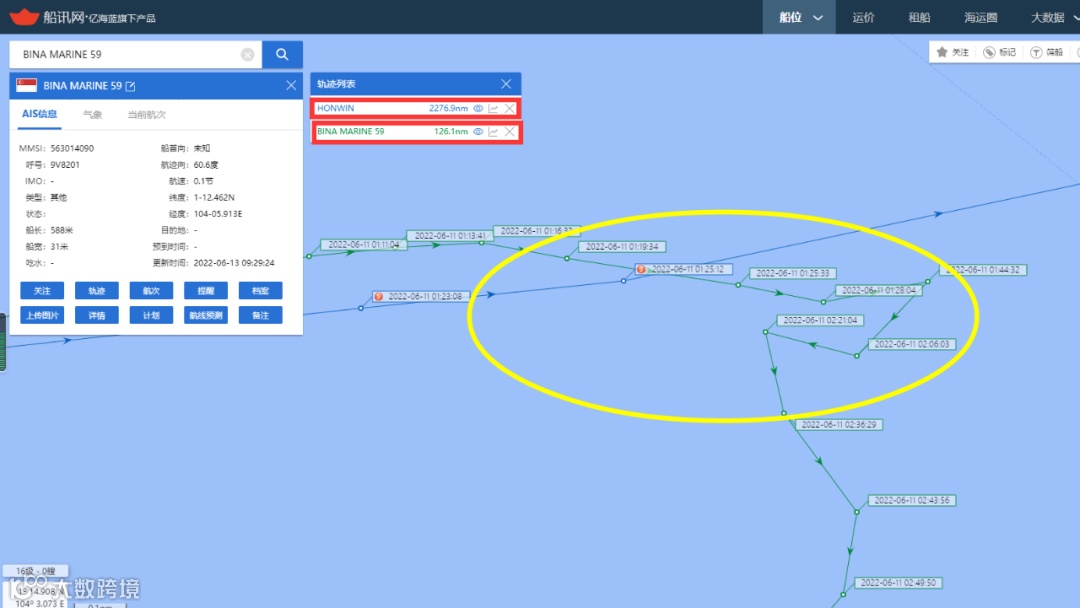This screenshot has width=1080, height=608.
Task: Switch to the 当前航次 tab
Action: pos(146,114)
